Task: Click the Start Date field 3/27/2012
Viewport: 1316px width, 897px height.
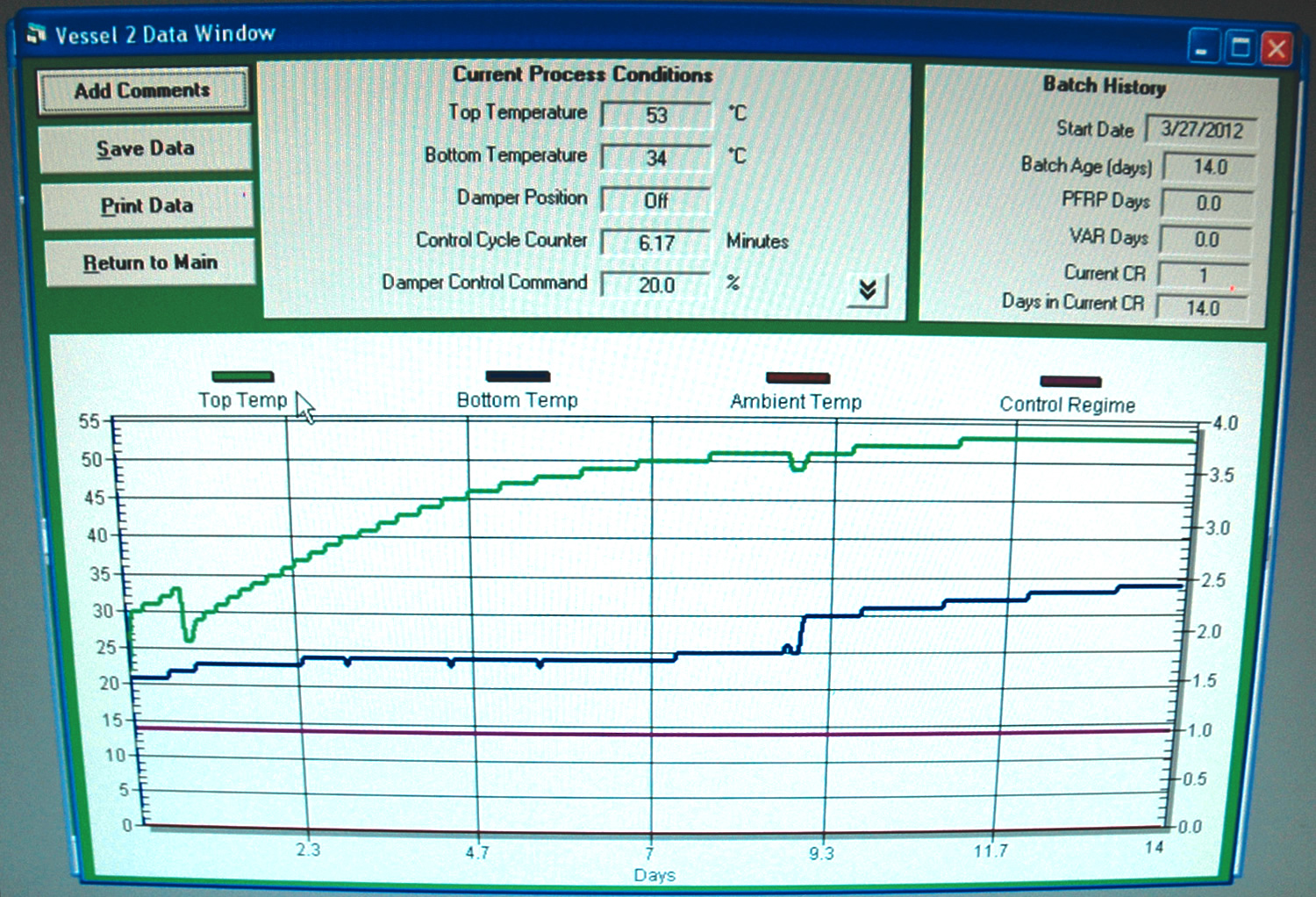Action: (1202, 130)
